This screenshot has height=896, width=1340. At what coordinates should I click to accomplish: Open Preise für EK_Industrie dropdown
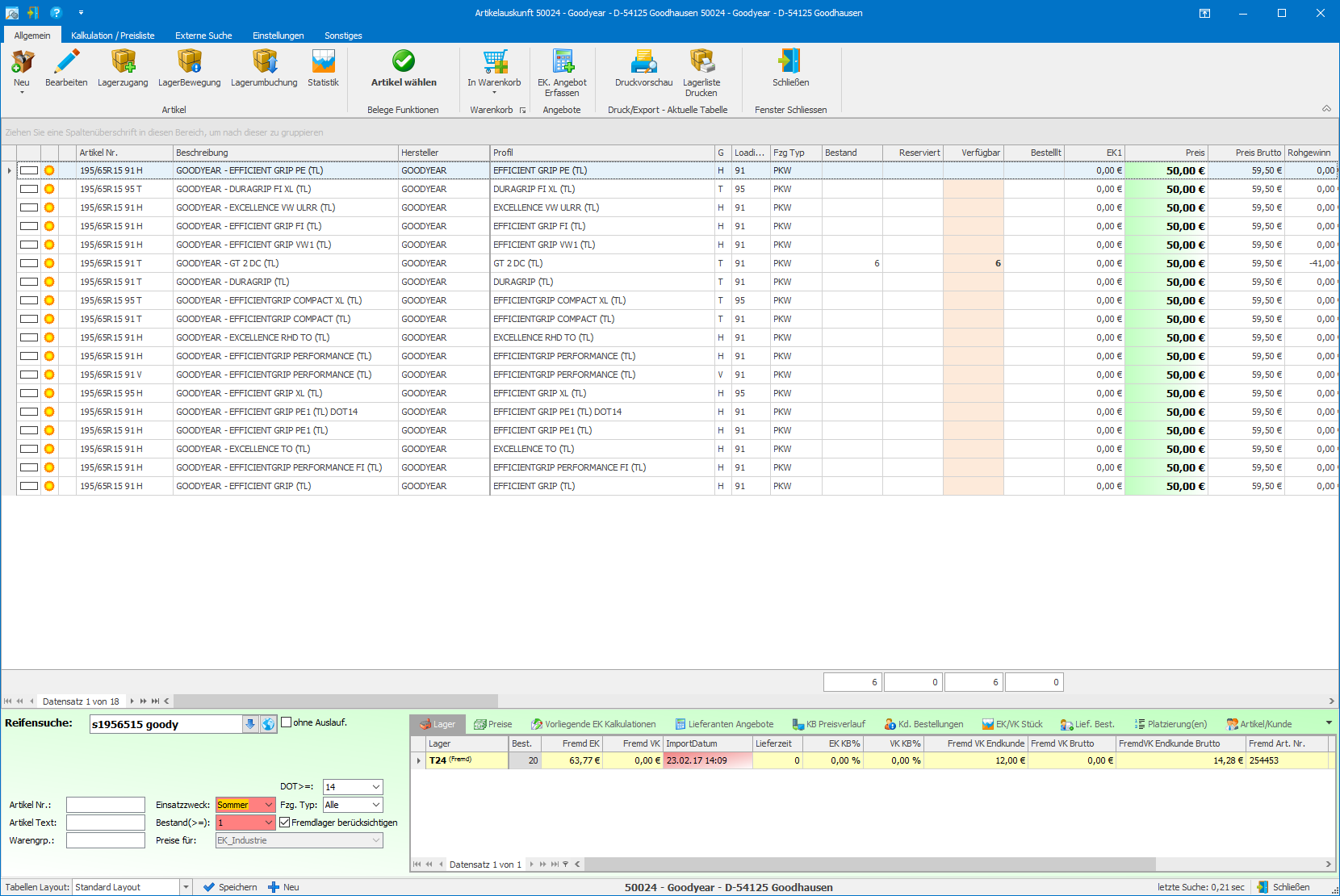pos(376,840)
